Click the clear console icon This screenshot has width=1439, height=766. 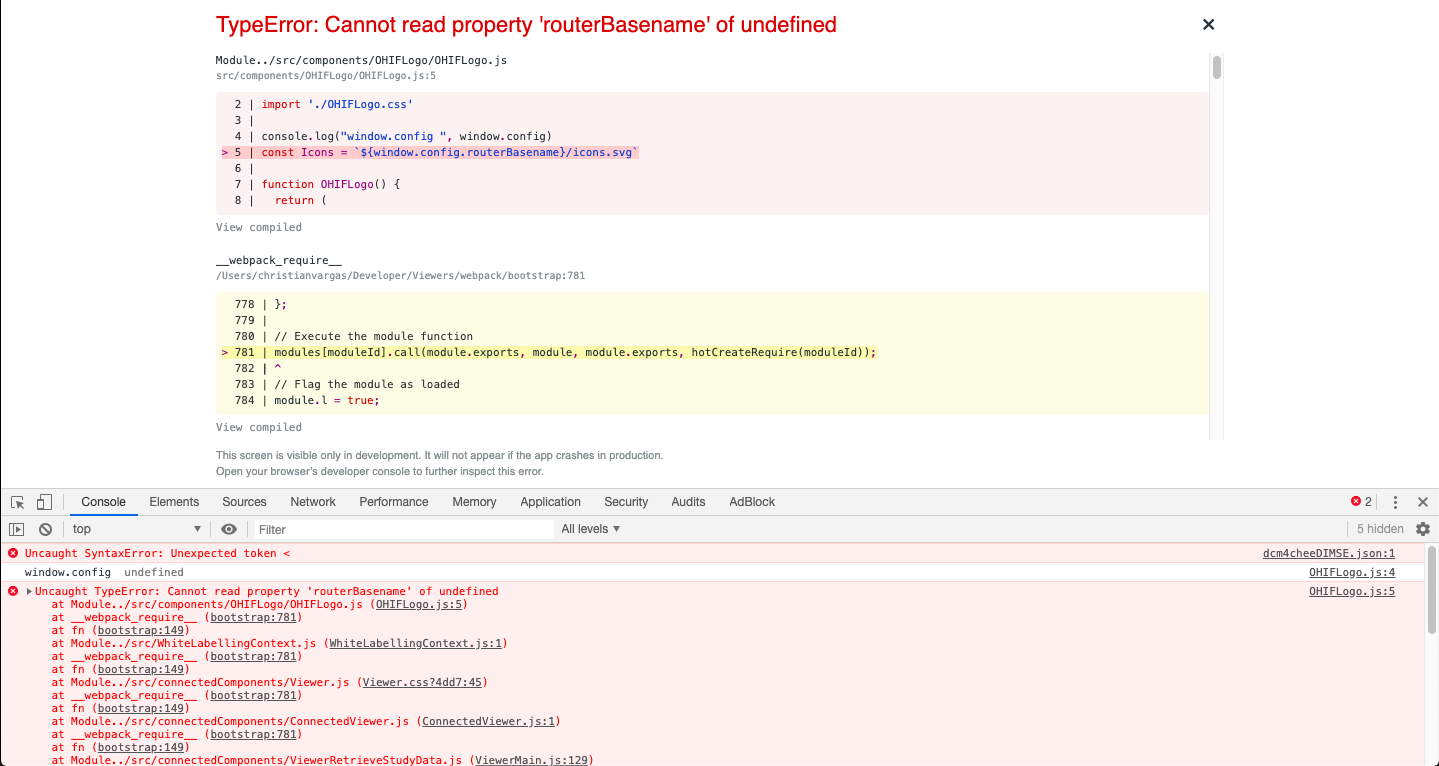tap(45, 528)
